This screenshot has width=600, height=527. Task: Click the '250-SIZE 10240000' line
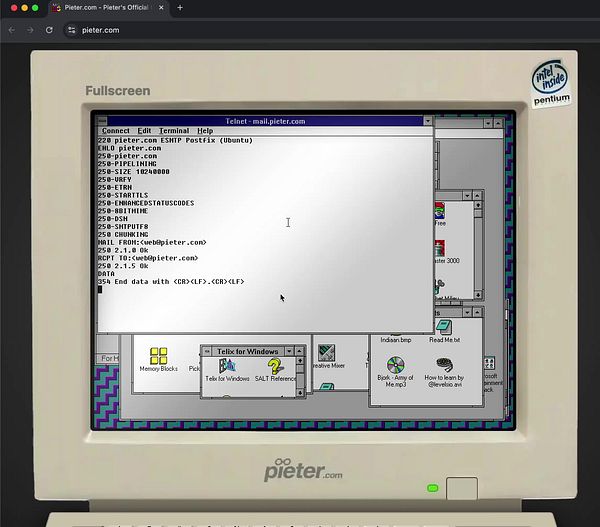click(133, 171)
